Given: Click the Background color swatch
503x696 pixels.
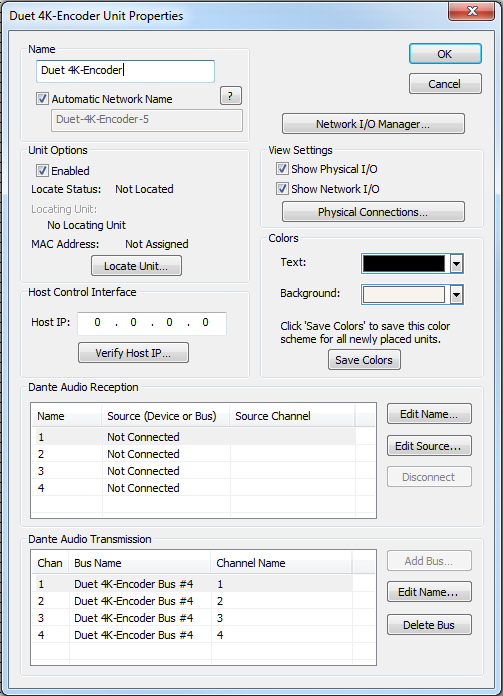Looking at the screenshot, I should 404,295.
